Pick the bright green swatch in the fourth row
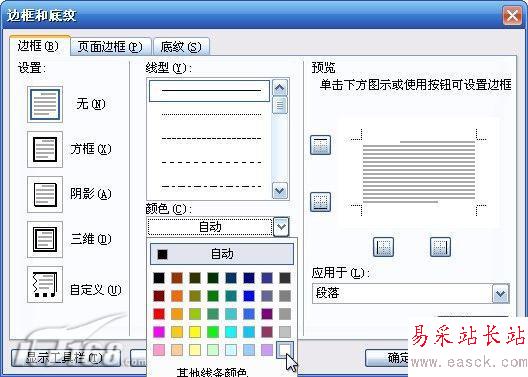Screen dimensions: 528x377 tap(213, 332)
